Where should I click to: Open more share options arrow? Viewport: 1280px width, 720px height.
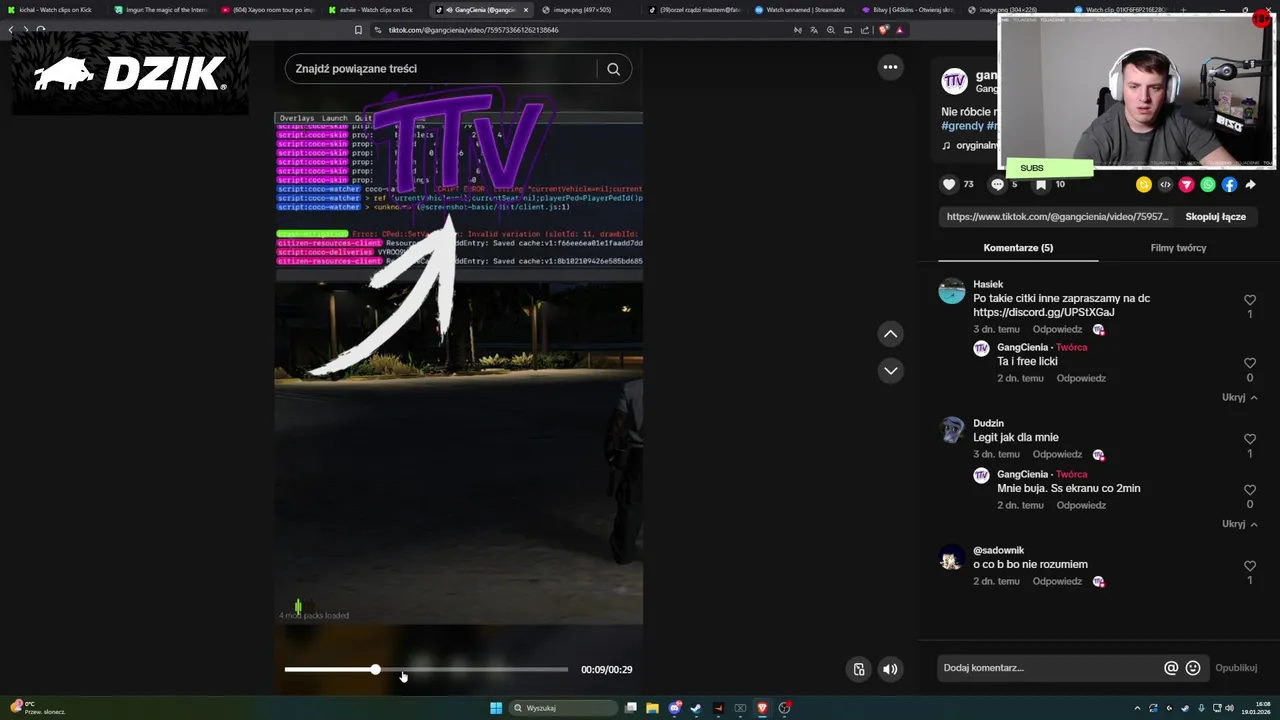point(1250,184)
